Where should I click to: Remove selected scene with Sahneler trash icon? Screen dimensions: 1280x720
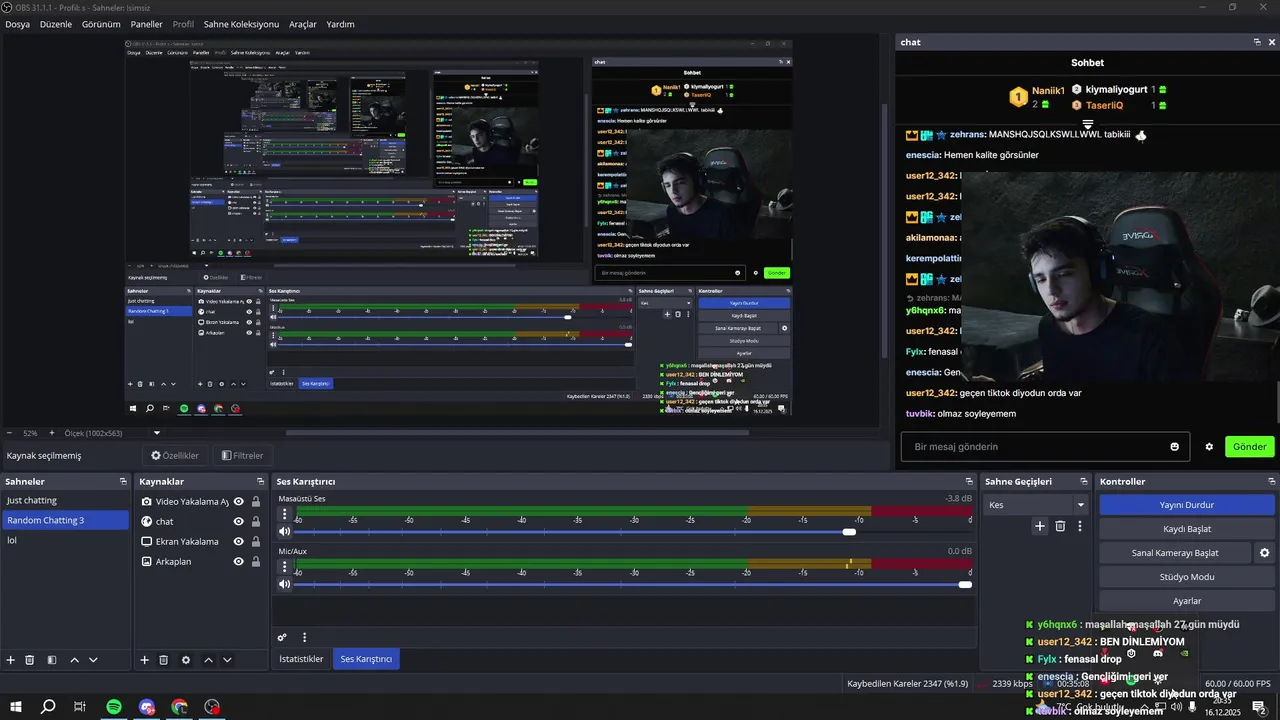pos(30,660)
